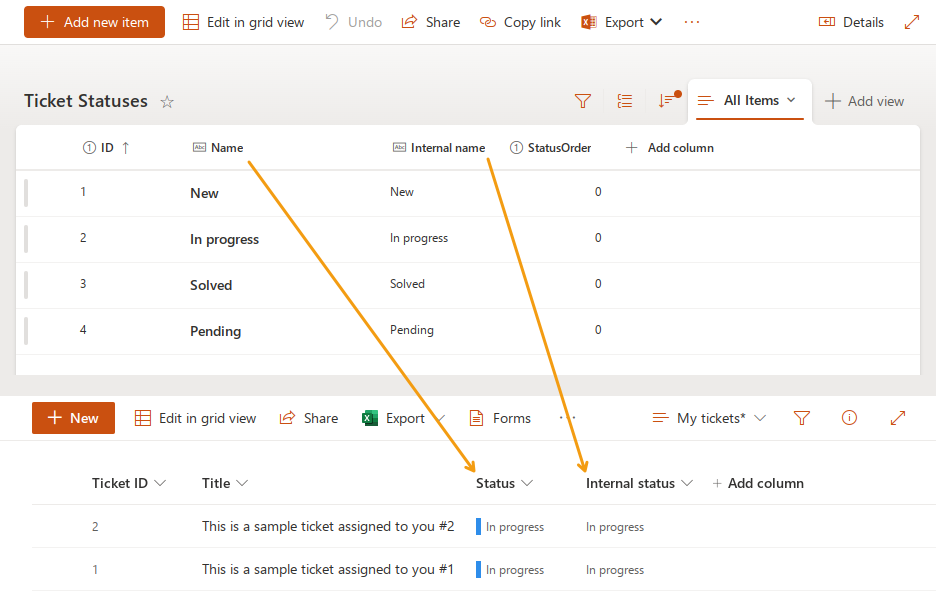Open the item named Solved
This screenshot has height=611, width=936.
click(211, 285)
